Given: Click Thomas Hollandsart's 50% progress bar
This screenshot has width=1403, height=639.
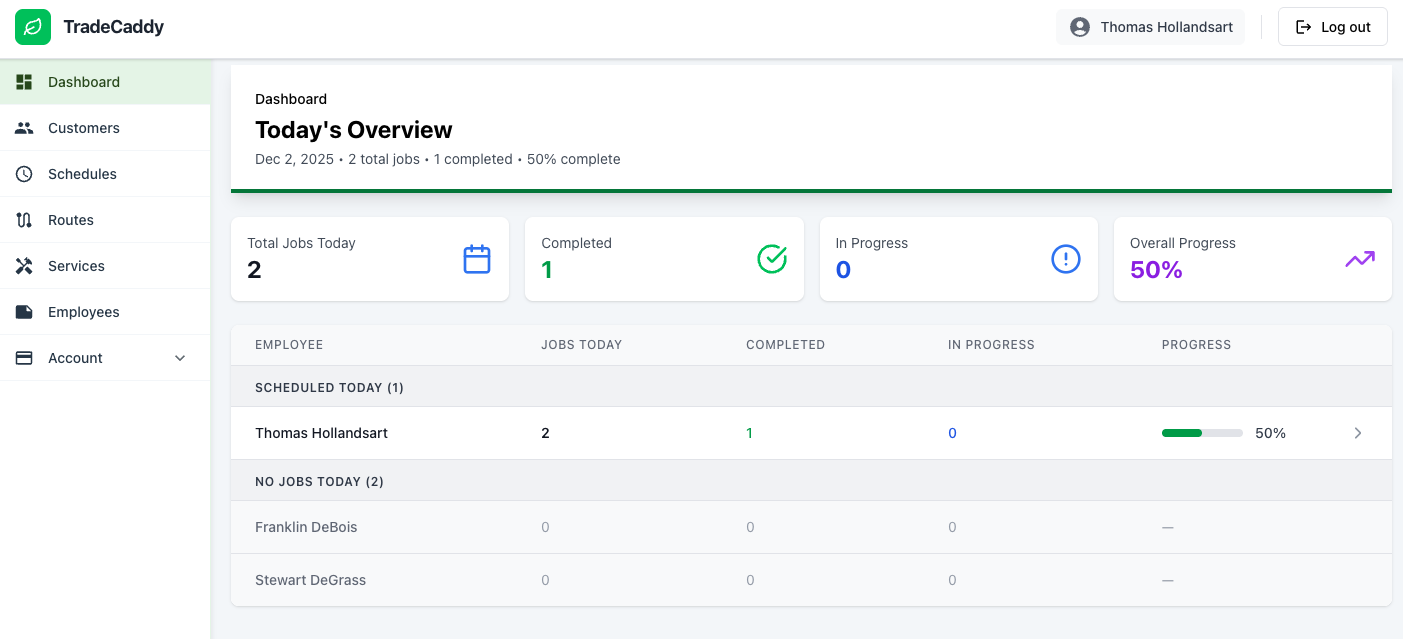Looking at the screenshot, I should (x=1201, y=433).
